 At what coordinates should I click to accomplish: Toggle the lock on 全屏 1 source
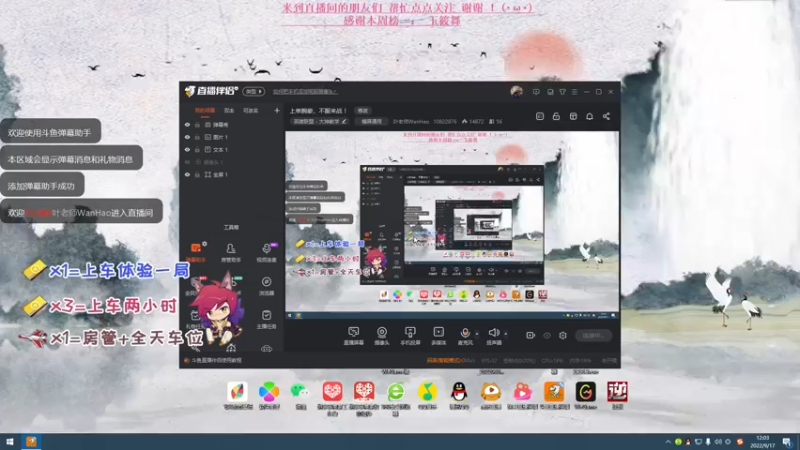[x=197, y=174]
